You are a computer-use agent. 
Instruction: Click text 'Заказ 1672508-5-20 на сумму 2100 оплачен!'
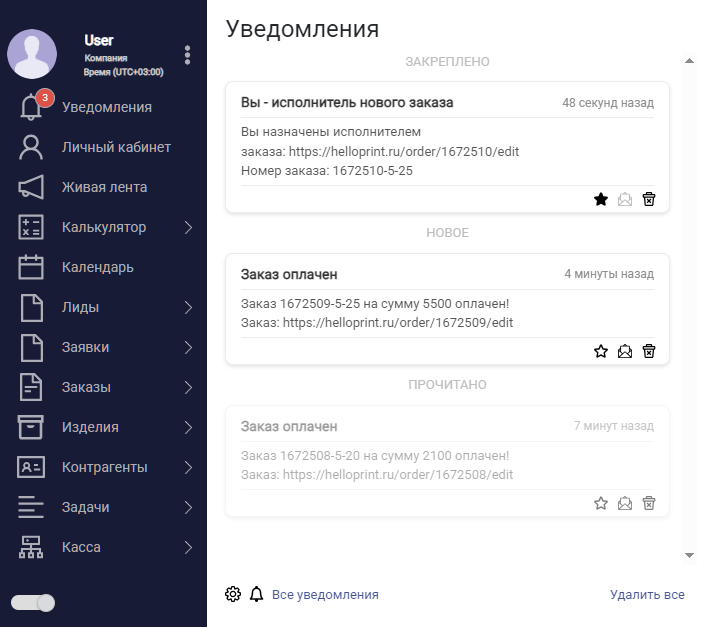(x=375, y=455)
